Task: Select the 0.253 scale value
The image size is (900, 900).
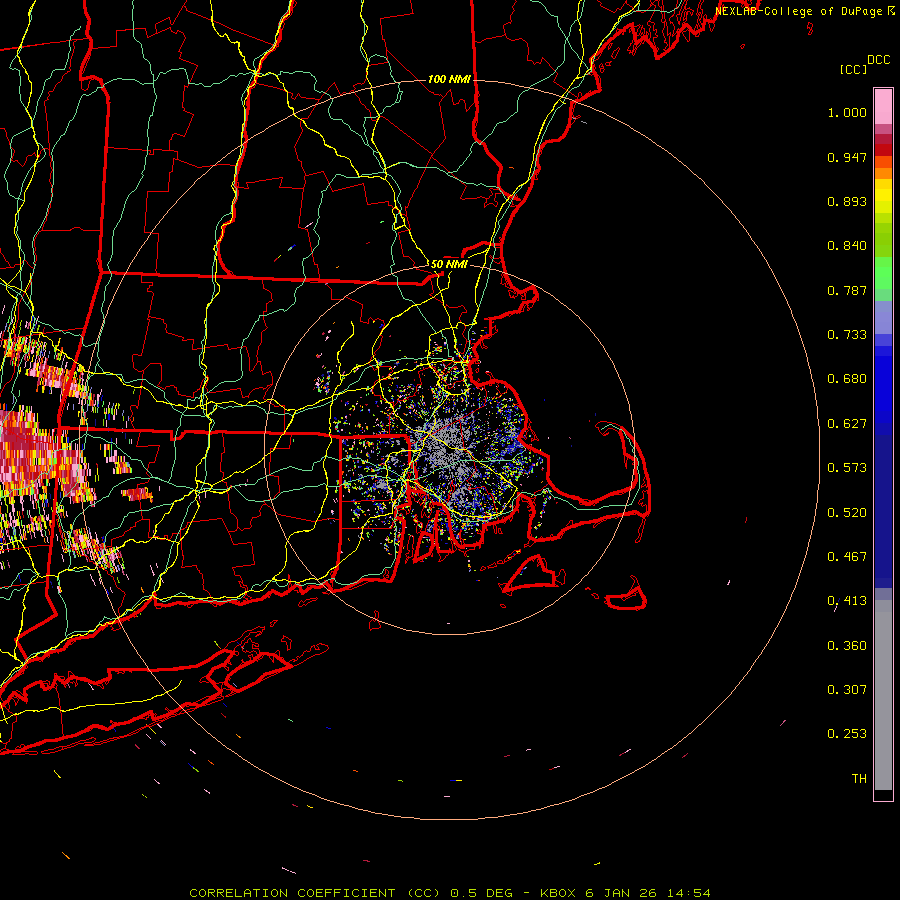Action: click(847, 734)
